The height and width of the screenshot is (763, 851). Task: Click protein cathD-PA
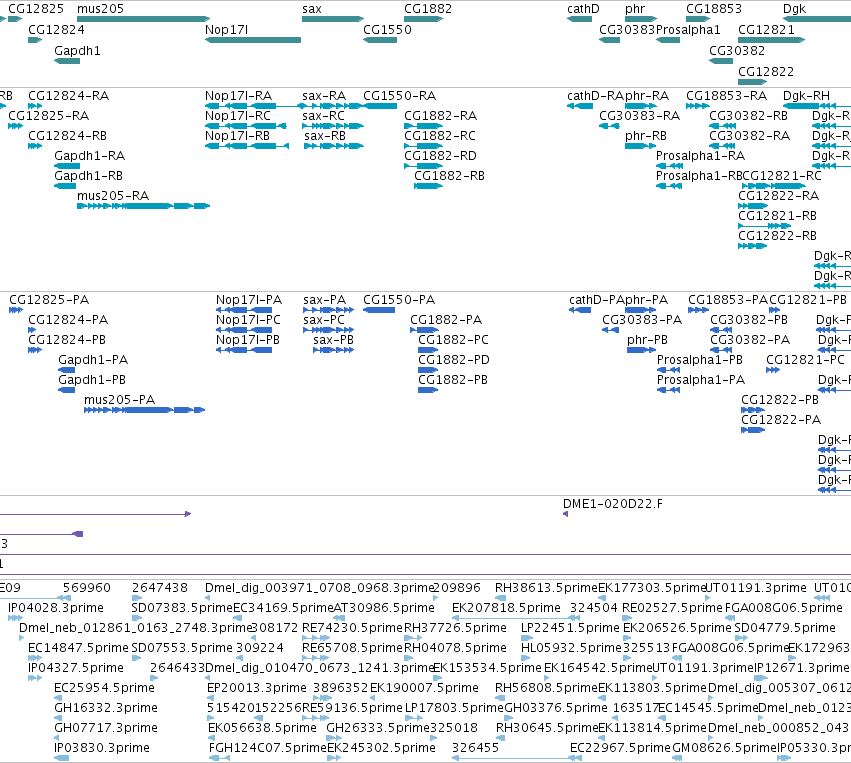click(x=596, y=300)
